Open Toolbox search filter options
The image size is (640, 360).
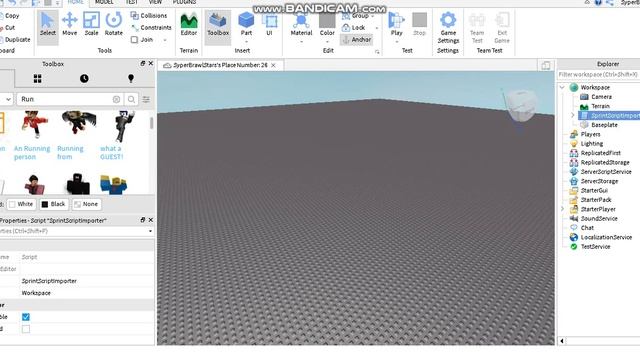(x=146, y=99)
